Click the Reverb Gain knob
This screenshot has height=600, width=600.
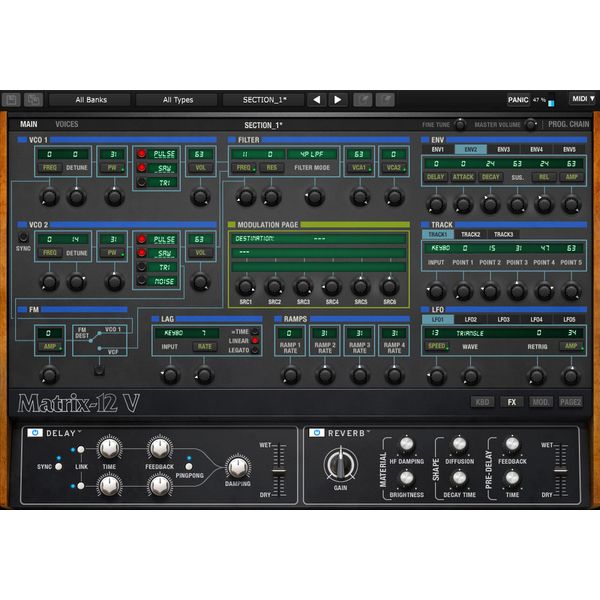click(341, 465)
